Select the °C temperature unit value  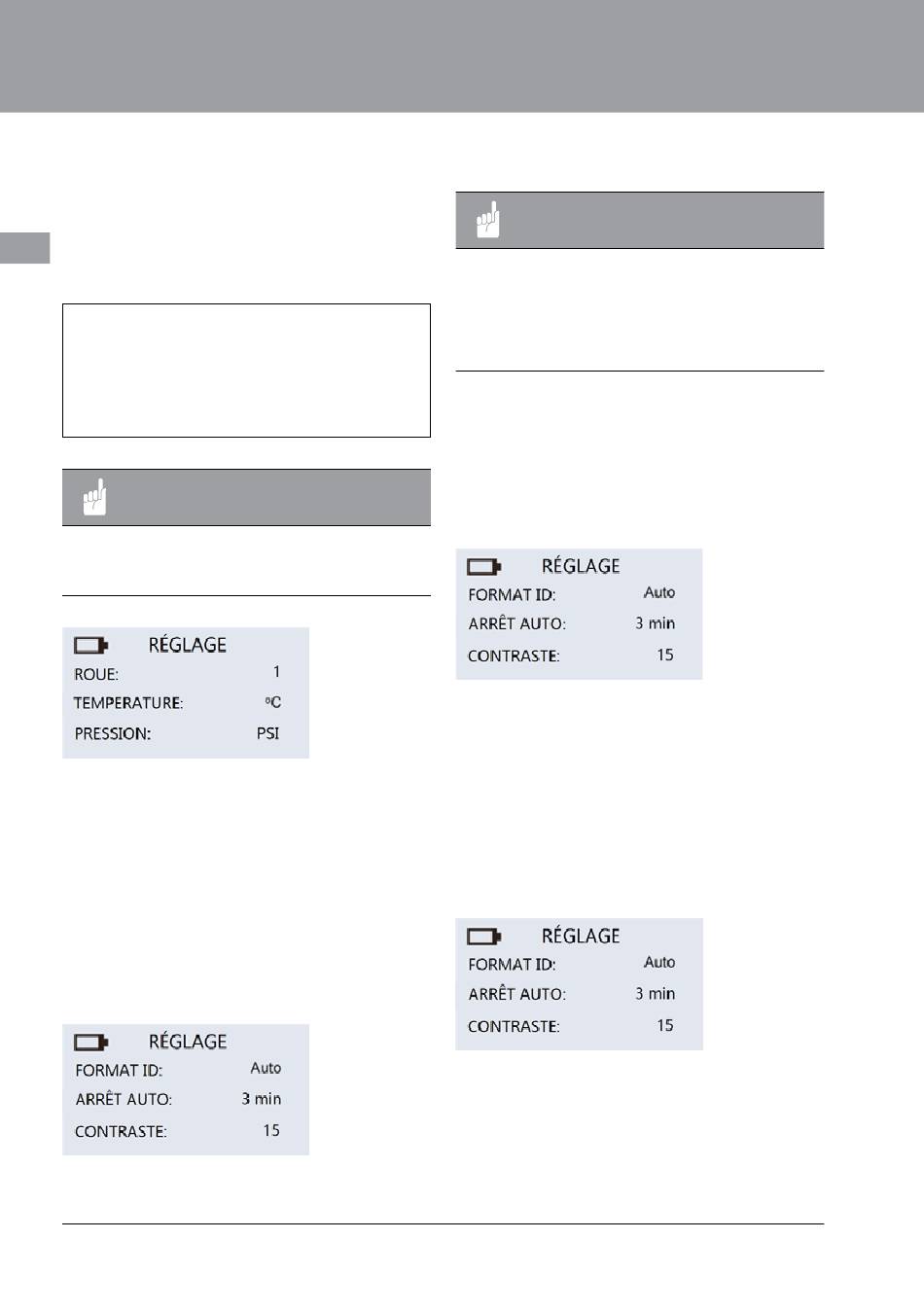coord(272,702)
